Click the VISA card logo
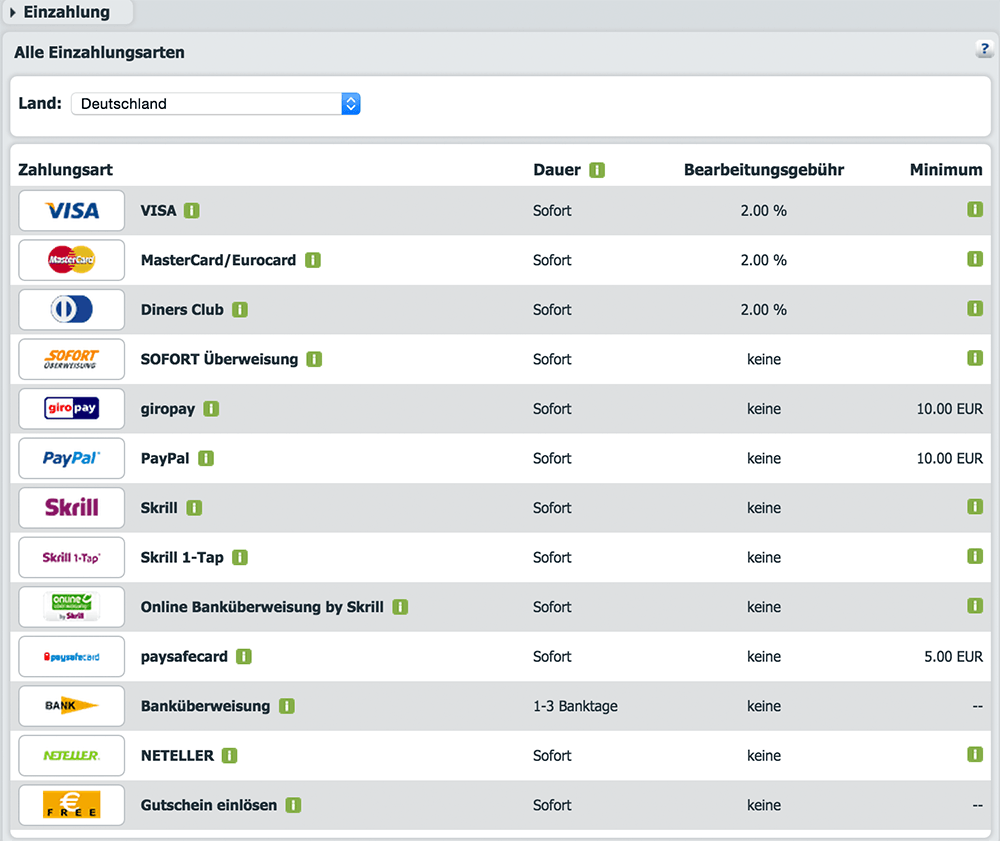 point(71,210)
